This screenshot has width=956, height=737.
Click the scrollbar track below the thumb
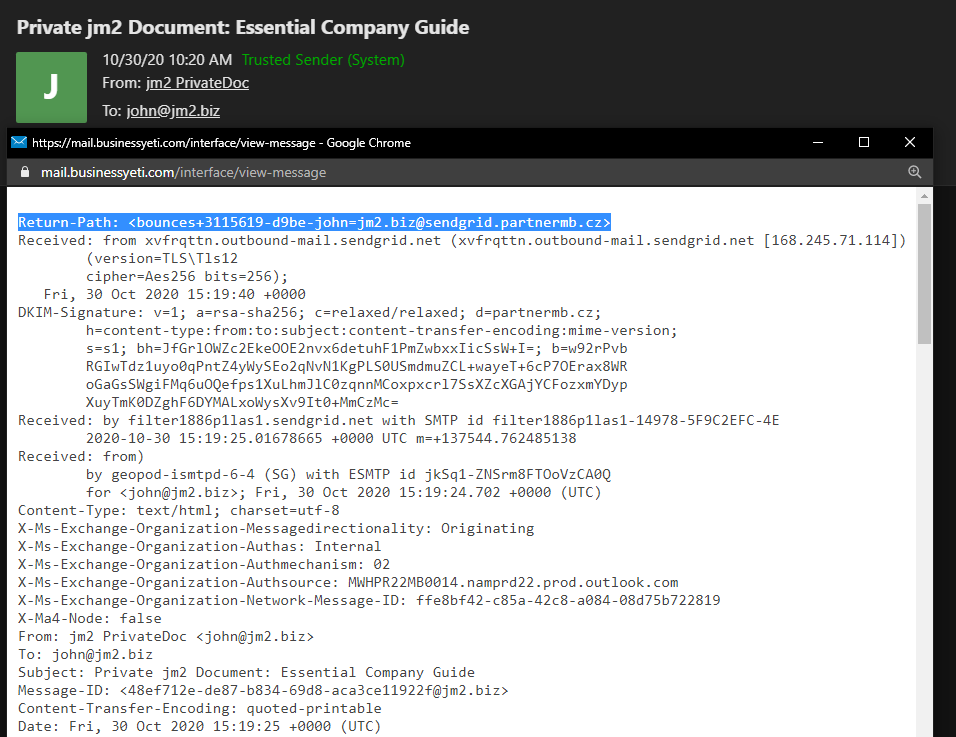click(925, 550)
